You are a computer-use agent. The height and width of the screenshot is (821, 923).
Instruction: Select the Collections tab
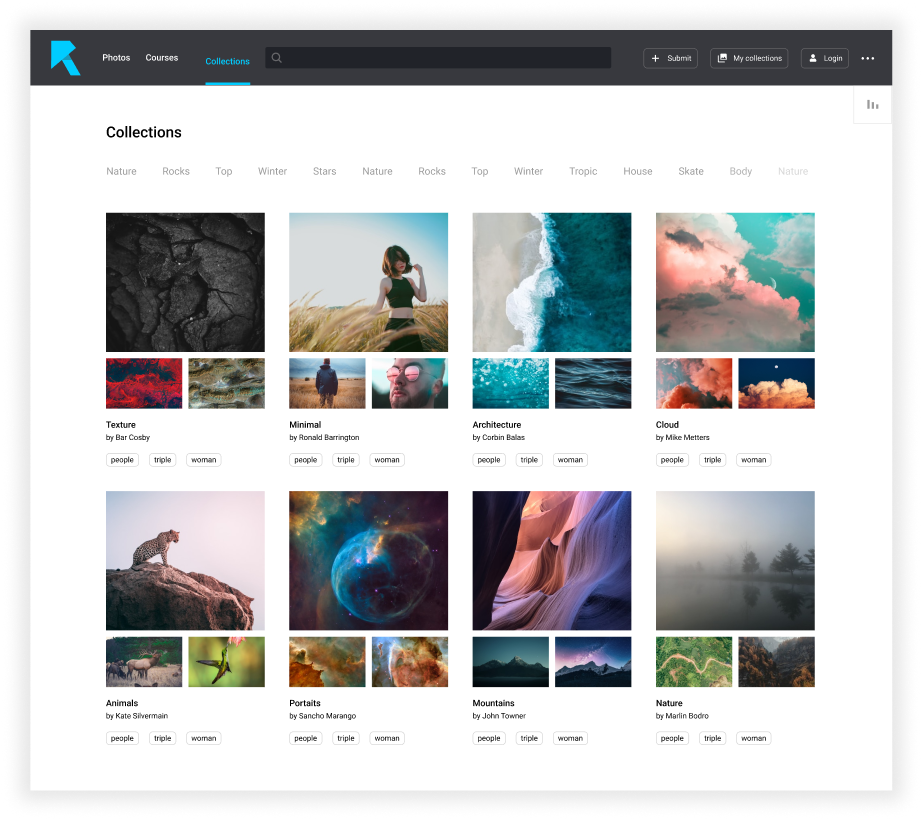pyautogui.click(x=227, y=61)
